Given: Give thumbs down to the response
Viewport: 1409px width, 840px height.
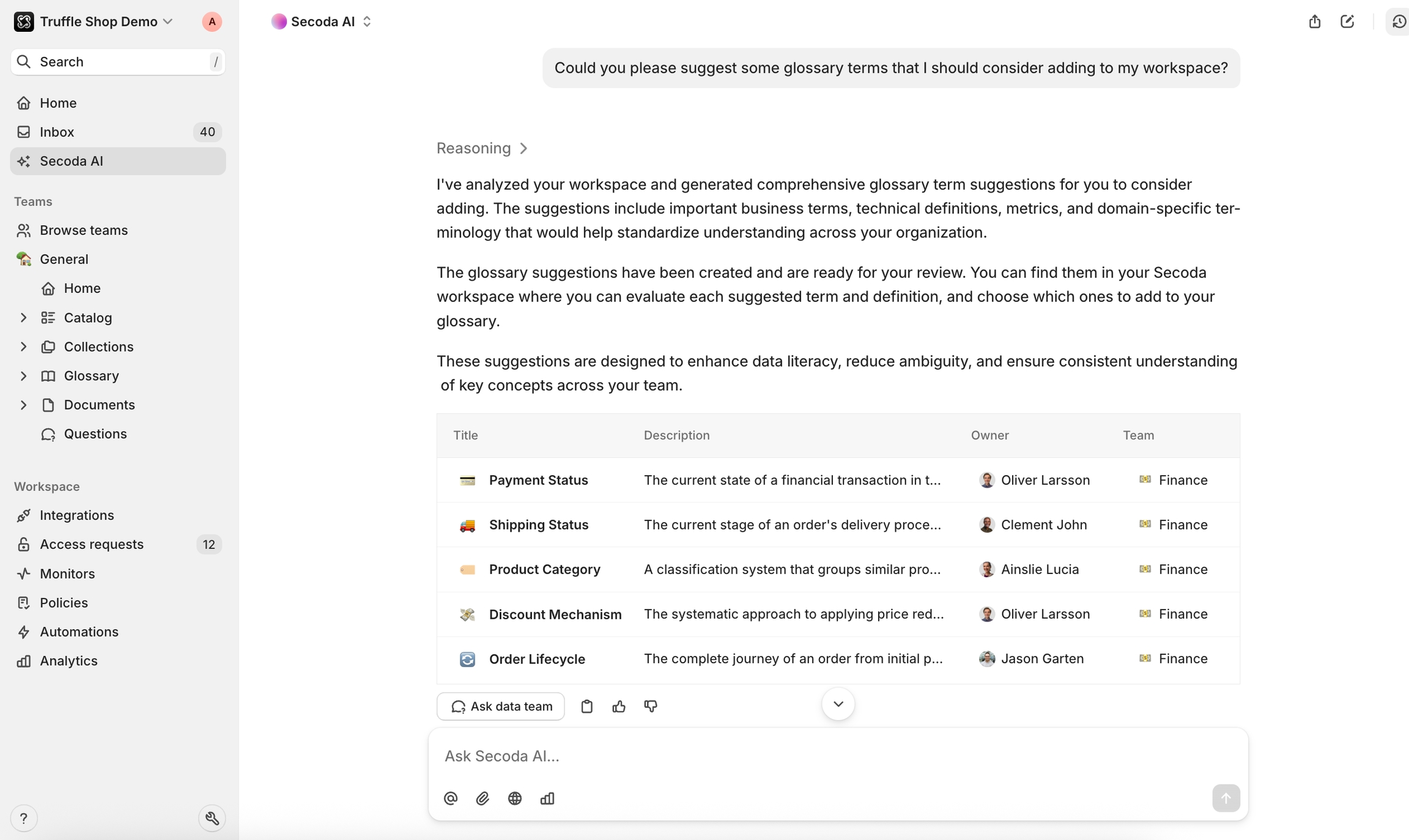Looking at the screenshot, I should tap(651, 707).
